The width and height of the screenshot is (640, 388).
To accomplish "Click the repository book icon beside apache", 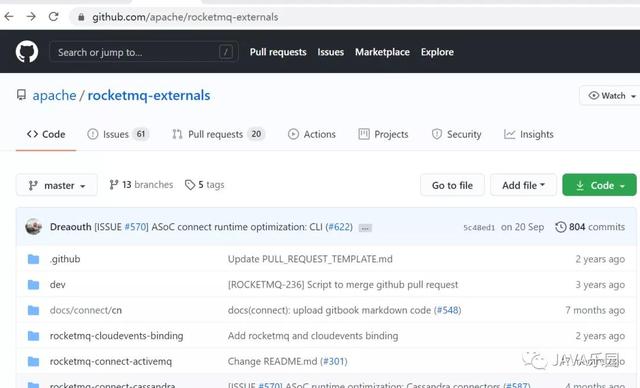I will coord(21,95).
